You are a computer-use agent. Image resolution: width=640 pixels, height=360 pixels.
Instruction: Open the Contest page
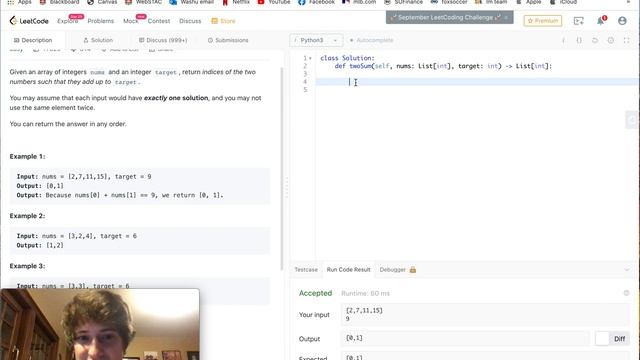point(159,21)
